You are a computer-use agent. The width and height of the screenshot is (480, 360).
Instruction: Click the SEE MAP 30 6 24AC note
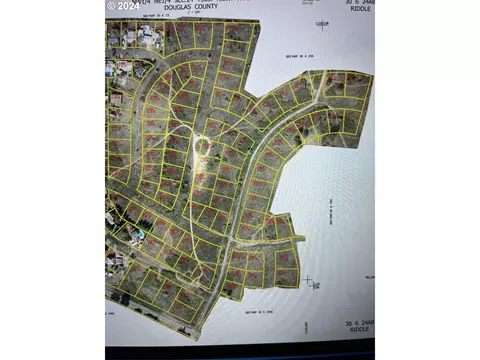pos(259,312)
